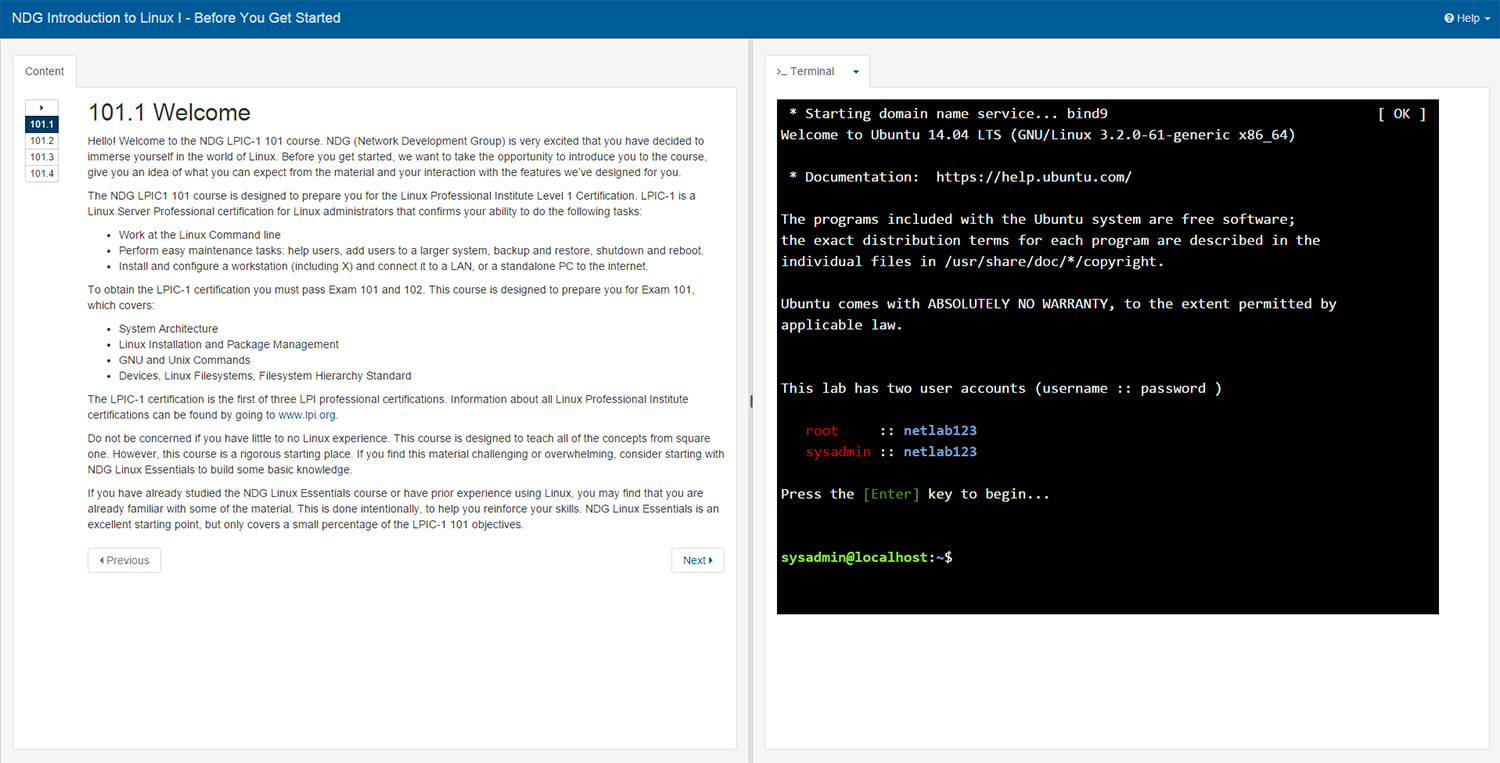Viewport: 1500px width, 763px height.
Task: Open the Terminal tab dropdown caret
Action: [x=855, y=72]
